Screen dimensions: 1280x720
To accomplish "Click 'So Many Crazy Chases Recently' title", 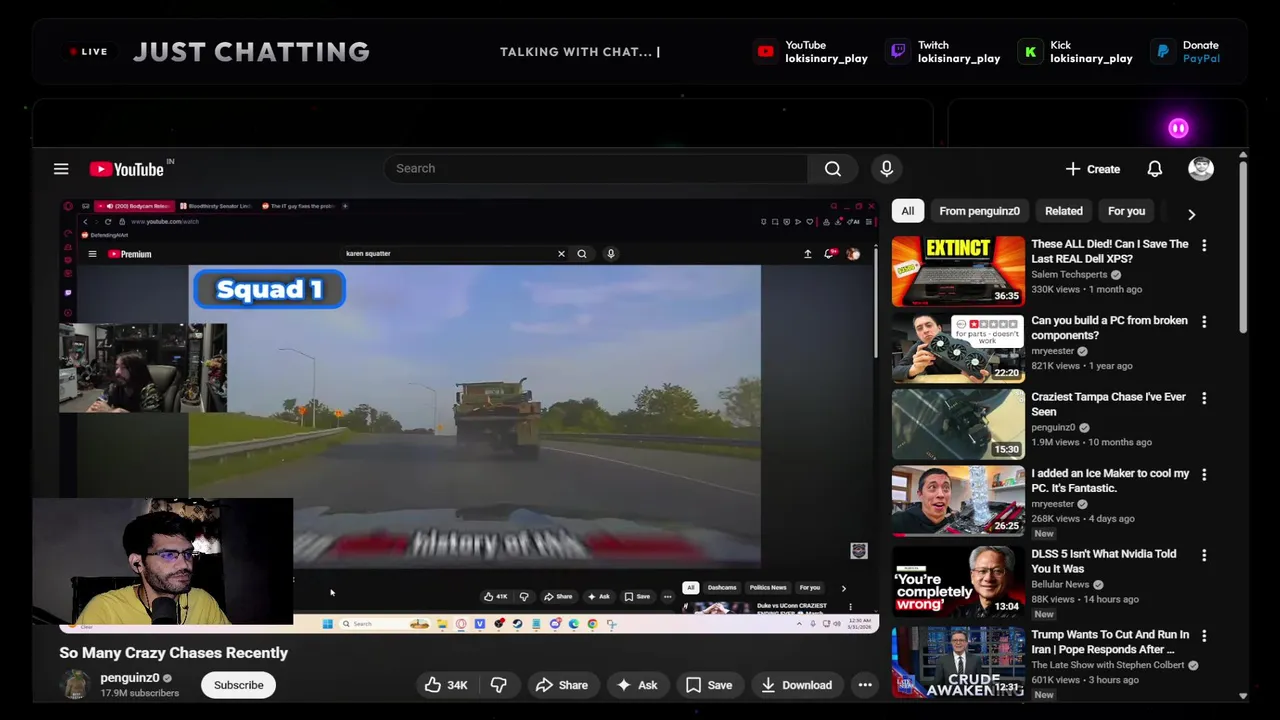I will pos(173,653).
